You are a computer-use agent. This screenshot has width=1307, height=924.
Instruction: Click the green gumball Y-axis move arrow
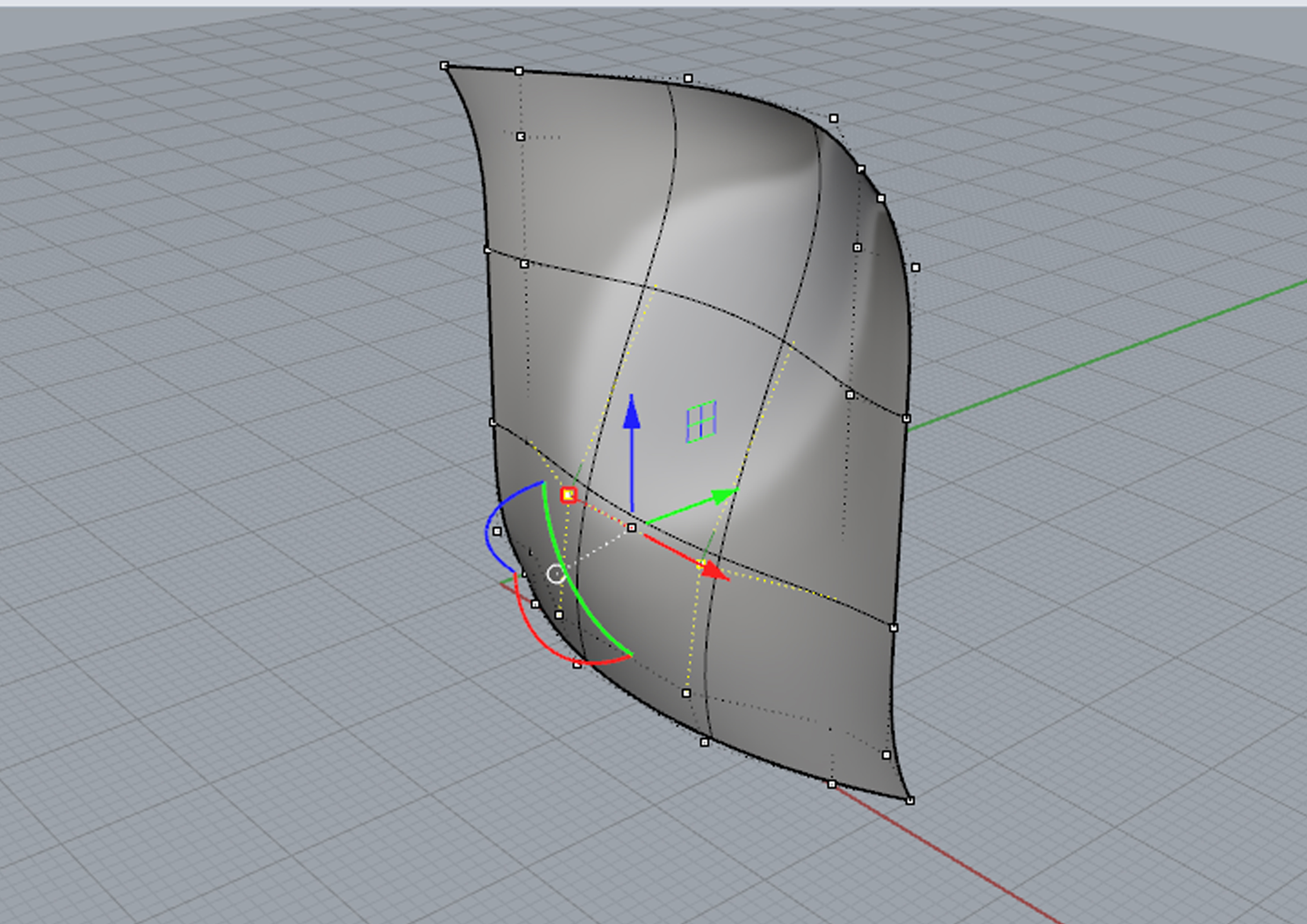click(x=692, y=506)
